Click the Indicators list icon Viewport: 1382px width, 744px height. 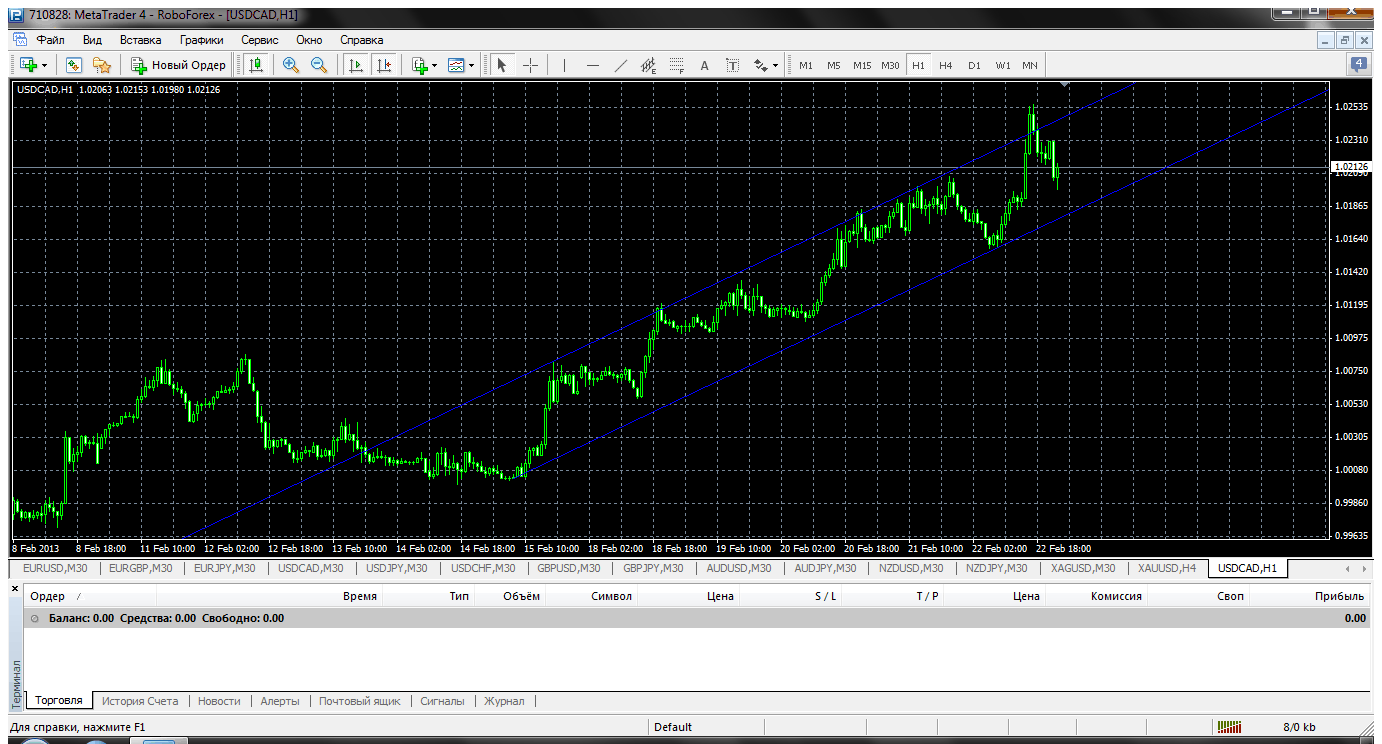[x=420, y=65]
